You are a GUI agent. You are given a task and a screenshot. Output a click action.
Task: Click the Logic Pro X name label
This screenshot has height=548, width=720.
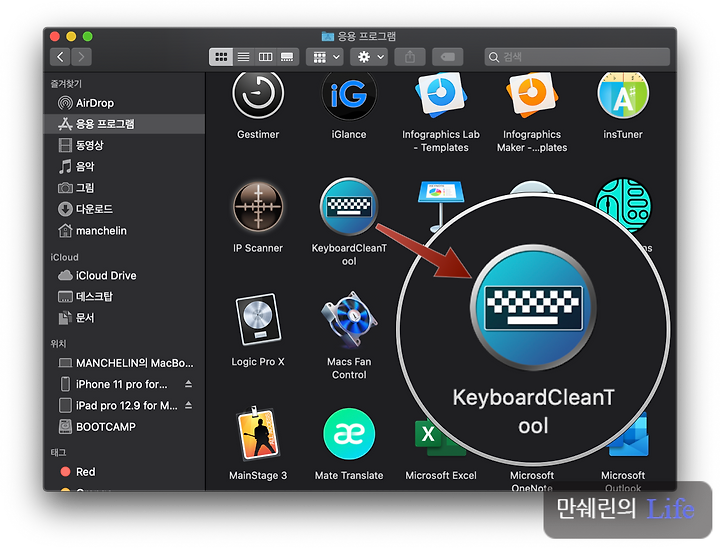258,362
